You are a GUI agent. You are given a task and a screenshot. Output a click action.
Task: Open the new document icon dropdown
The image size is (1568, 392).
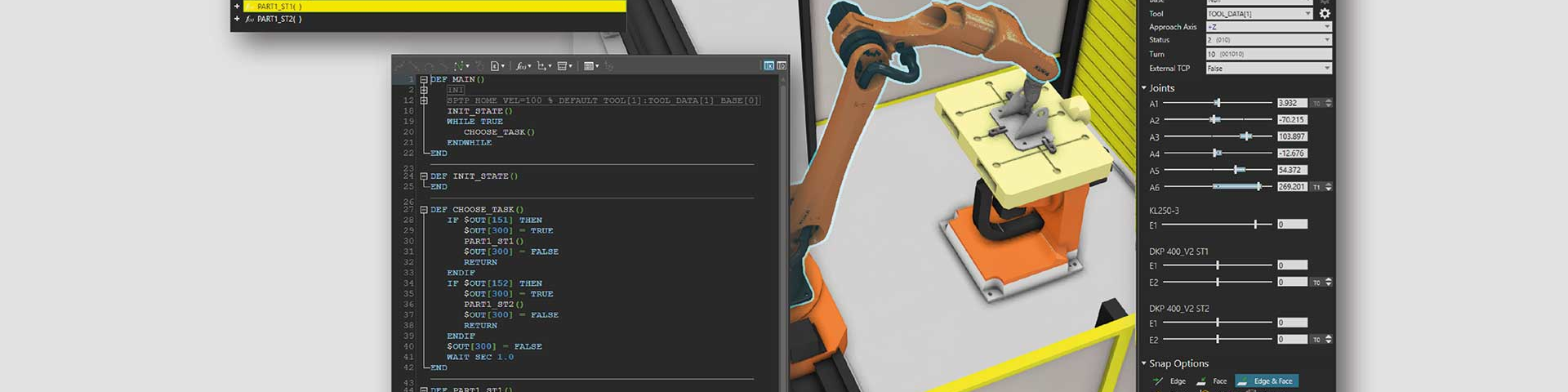tap(497, 66)
